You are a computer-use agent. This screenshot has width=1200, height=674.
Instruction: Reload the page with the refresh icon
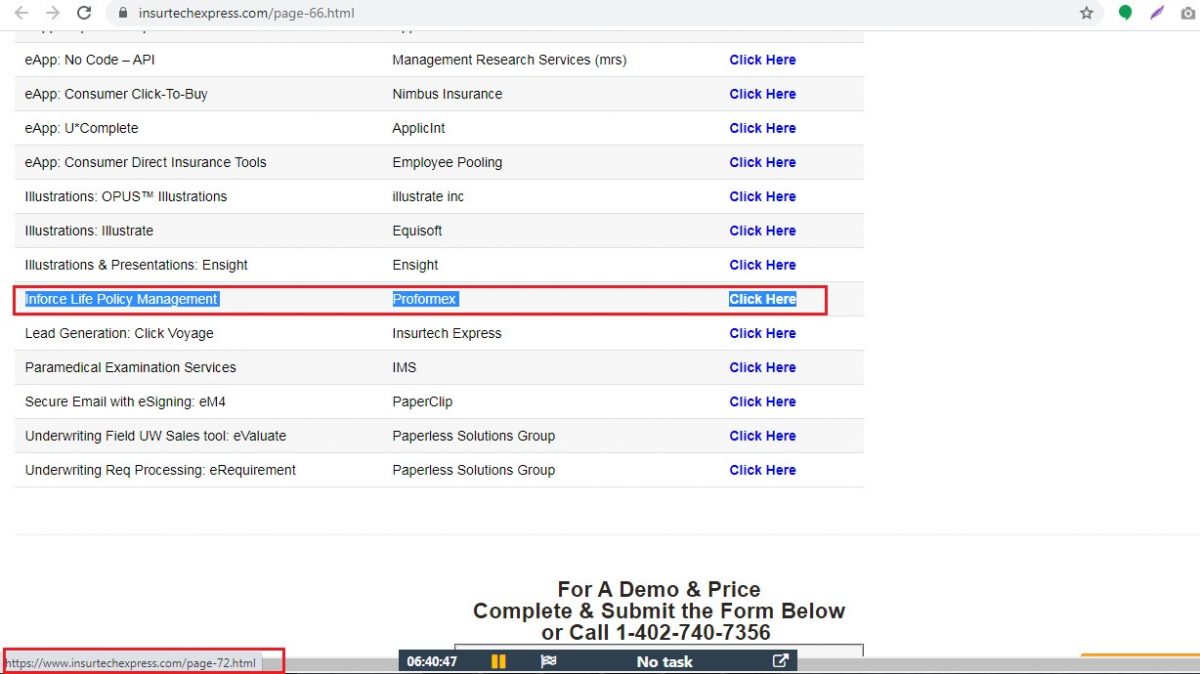[85, 13]
